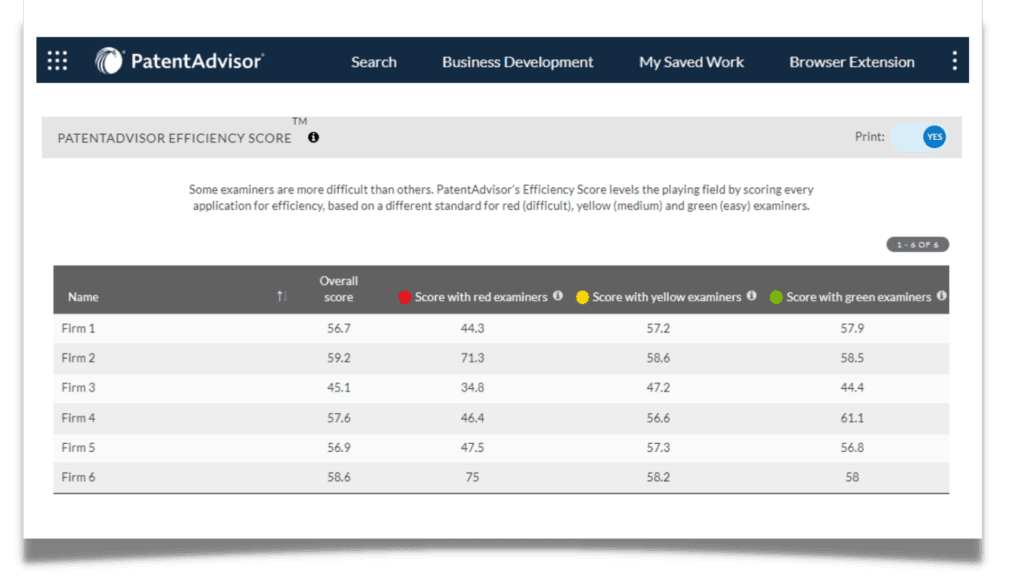Click info icon for red examiners score
This screenshot has width=1024, height=576.
pyautogui.click(x=558, y=296)
